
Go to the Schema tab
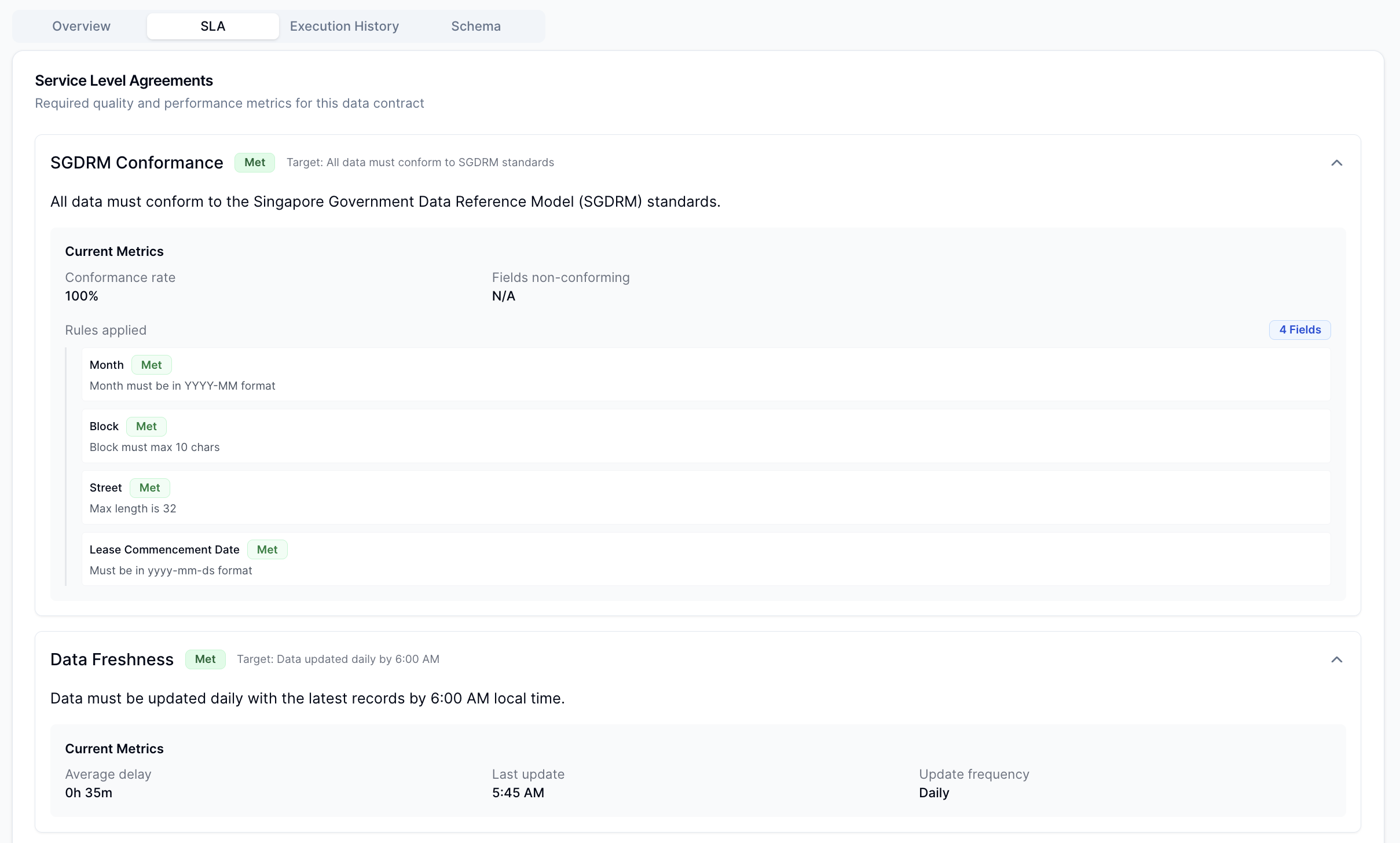coord(475,26)
